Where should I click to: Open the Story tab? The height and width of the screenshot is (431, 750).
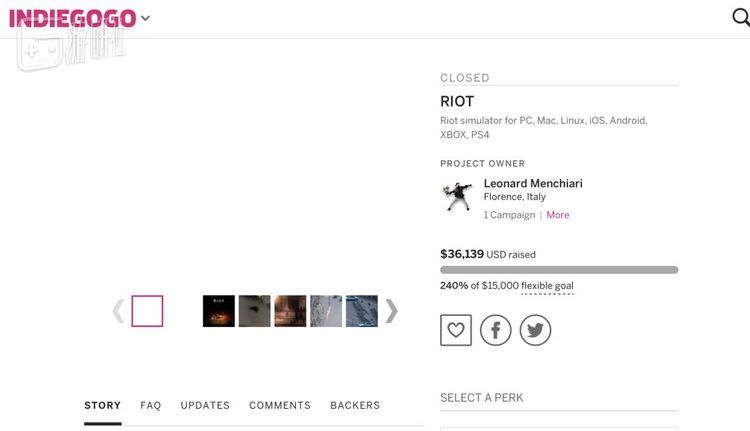click(102, 405)
